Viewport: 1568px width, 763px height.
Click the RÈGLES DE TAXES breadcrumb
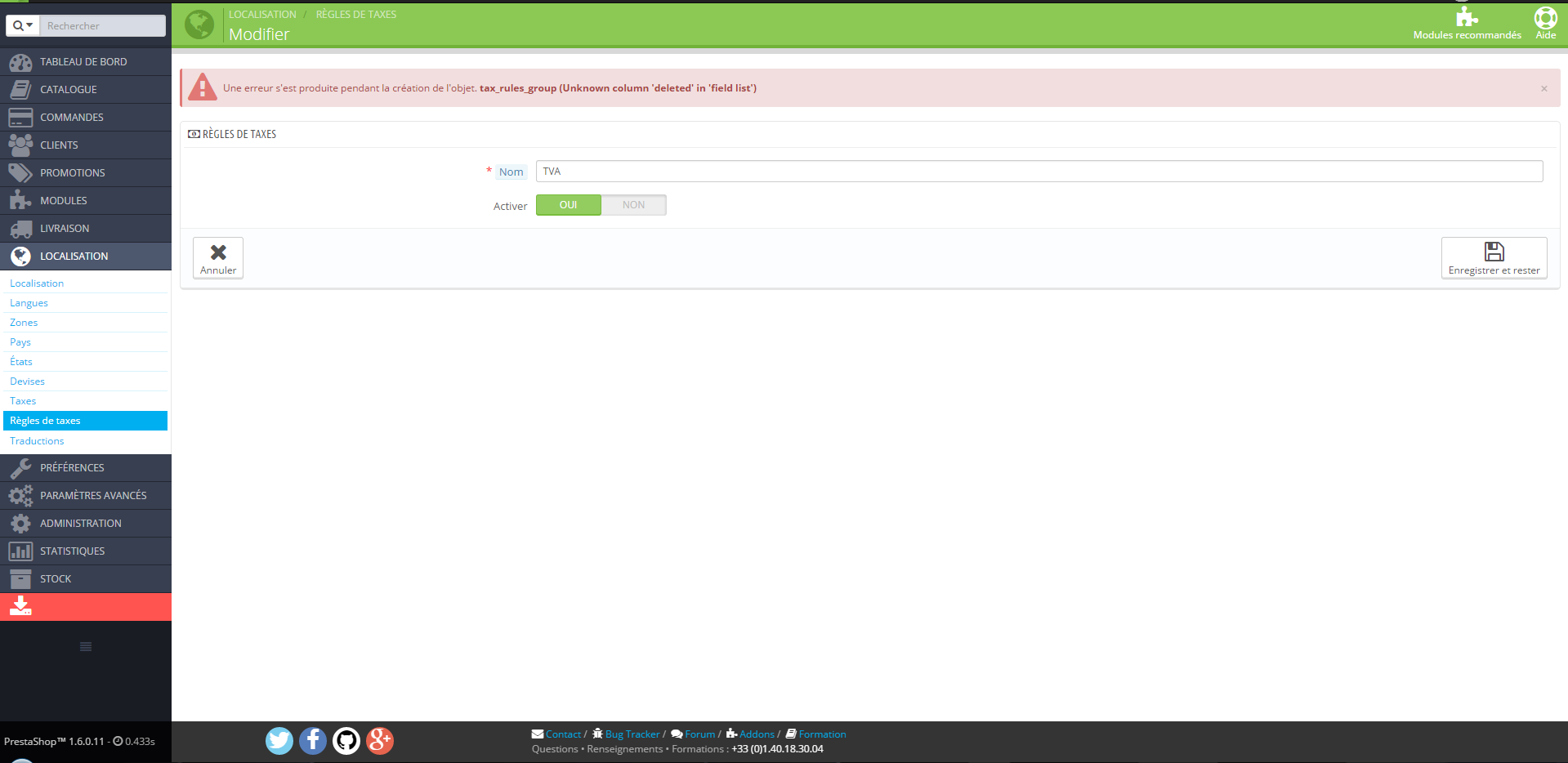tap(356, 15)
